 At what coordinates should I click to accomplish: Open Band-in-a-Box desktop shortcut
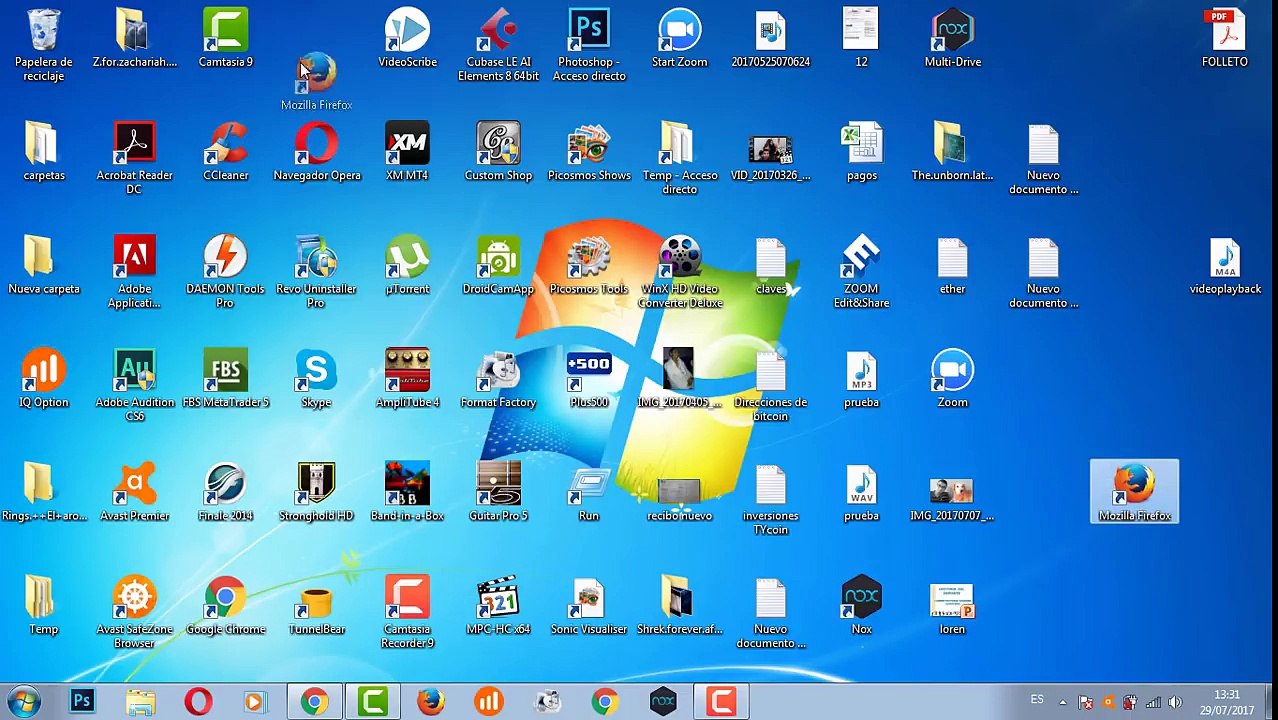pos(407,492)
